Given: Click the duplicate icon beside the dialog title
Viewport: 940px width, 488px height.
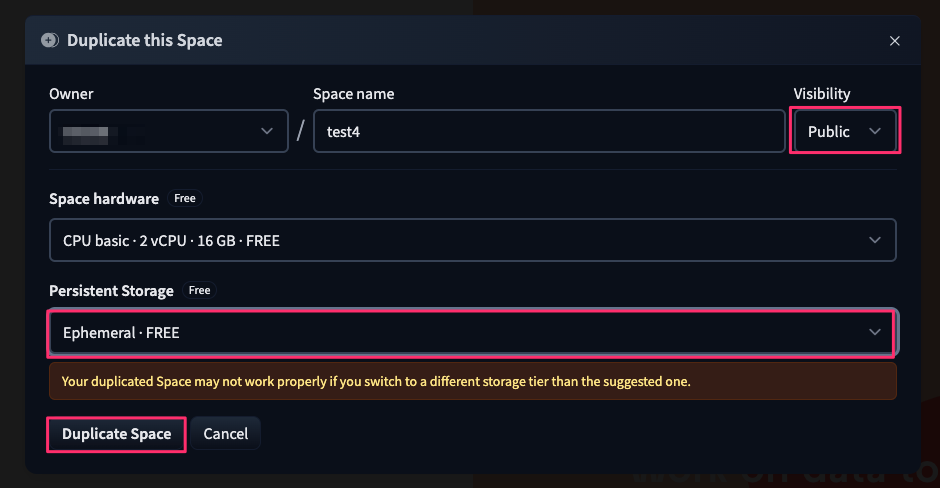Looking at the screenshot, I should coord(50,40).
